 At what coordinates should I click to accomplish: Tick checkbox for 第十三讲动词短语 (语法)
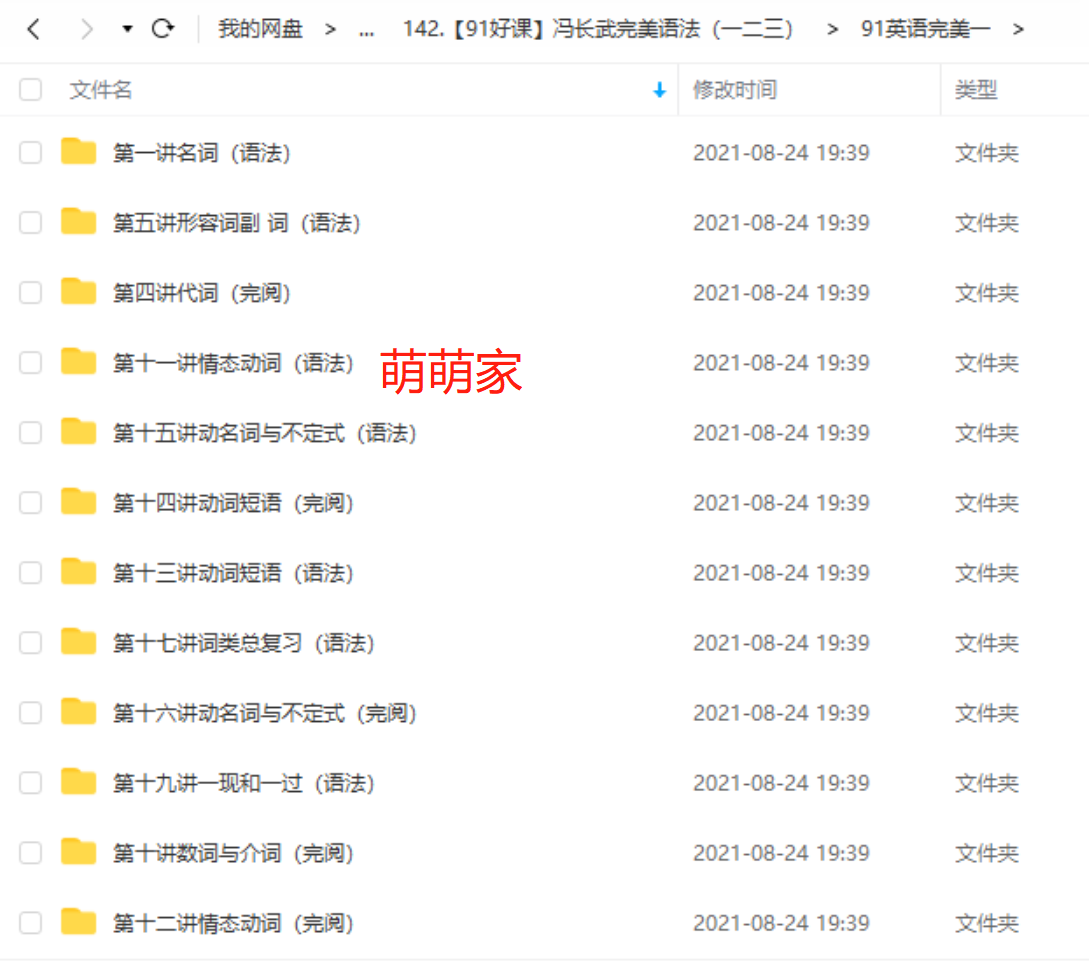(31, 573)
